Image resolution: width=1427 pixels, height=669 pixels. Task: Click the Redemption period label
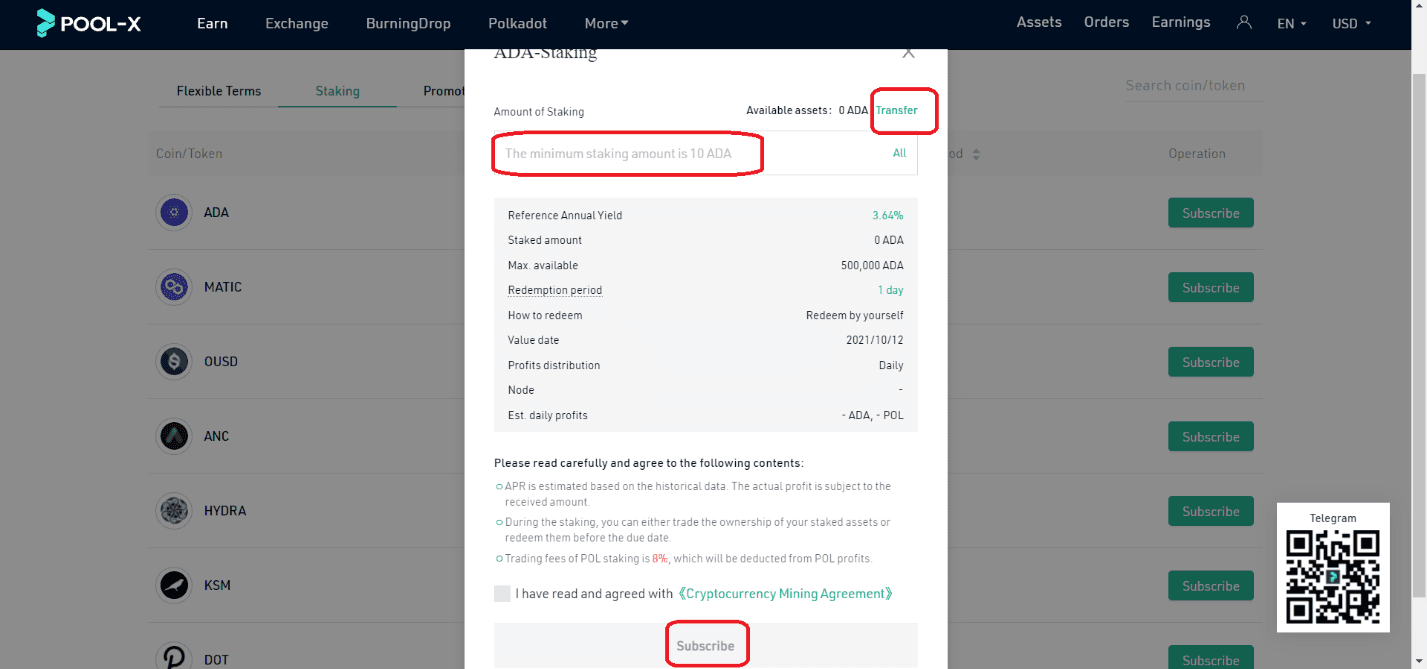pyautogui.click(x=555, y=290)
